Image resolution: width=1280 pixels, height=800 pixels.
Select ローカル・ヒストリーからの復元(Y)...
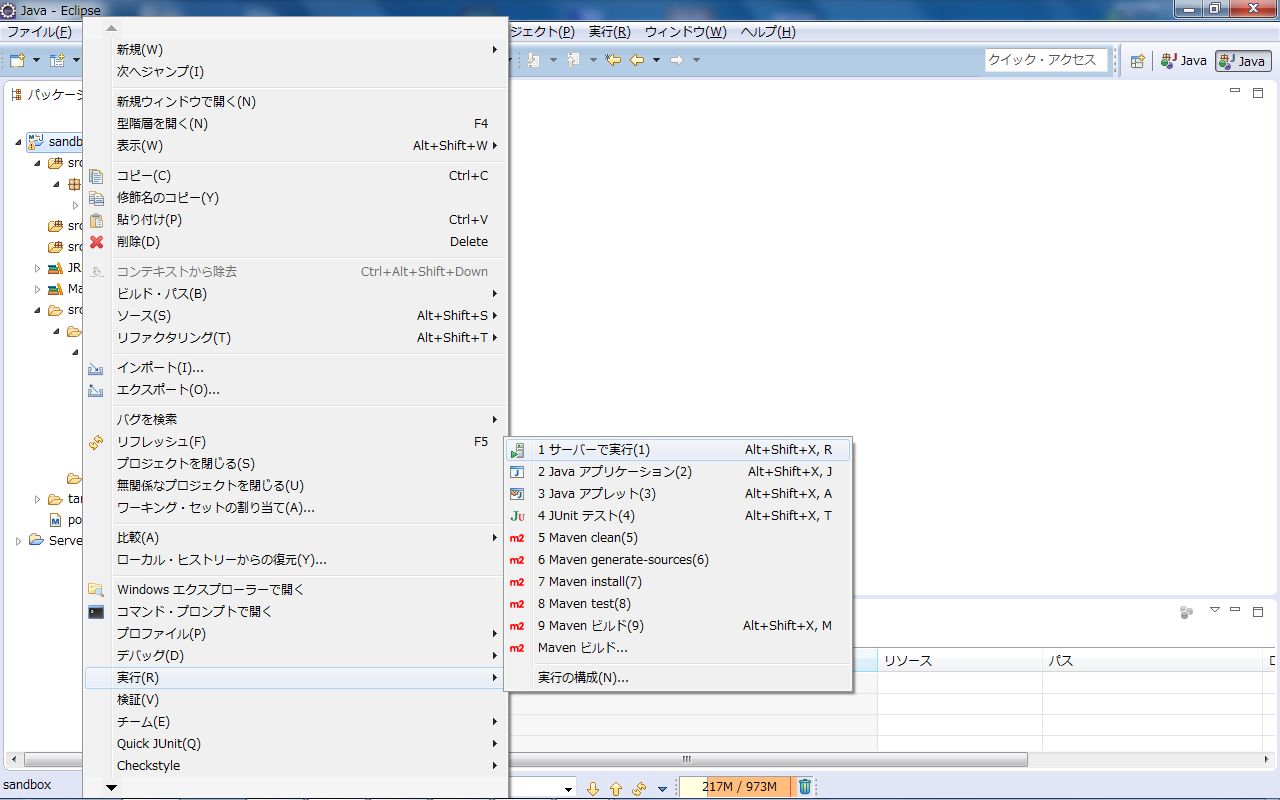click(296, 560)
